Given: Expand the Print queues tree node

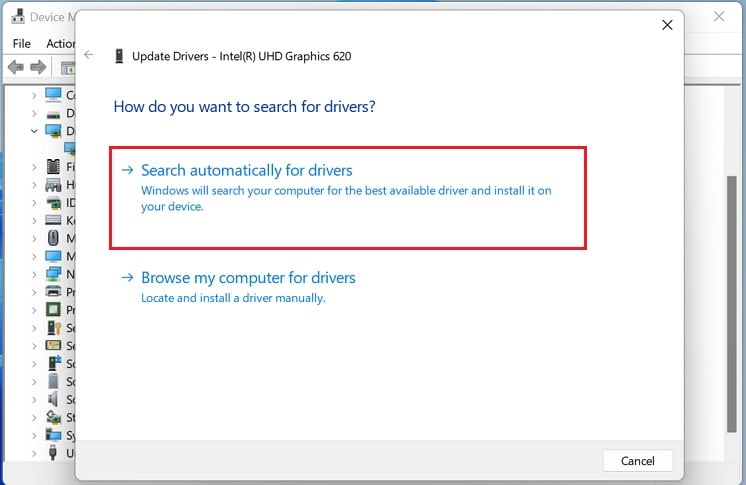Looking at the screenshot, I should click(x=34, y=292).
